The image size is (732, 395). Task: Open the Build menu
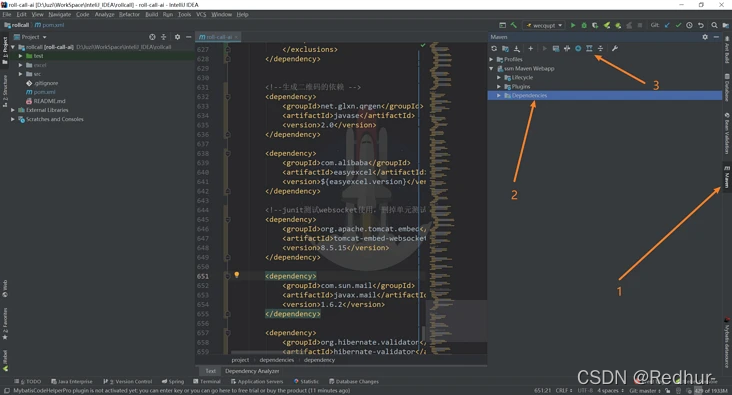tap(151, 14)
